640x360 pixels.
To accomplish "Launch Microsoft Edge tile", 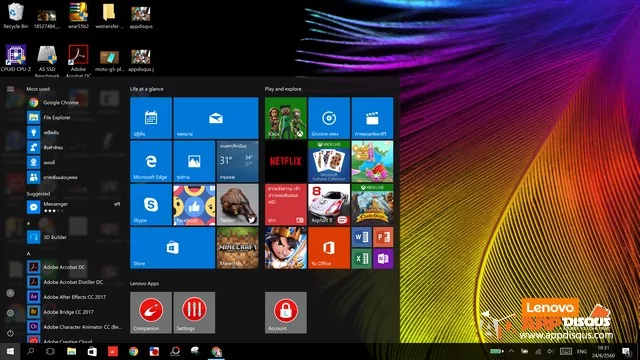I will (x=151, y=161).
